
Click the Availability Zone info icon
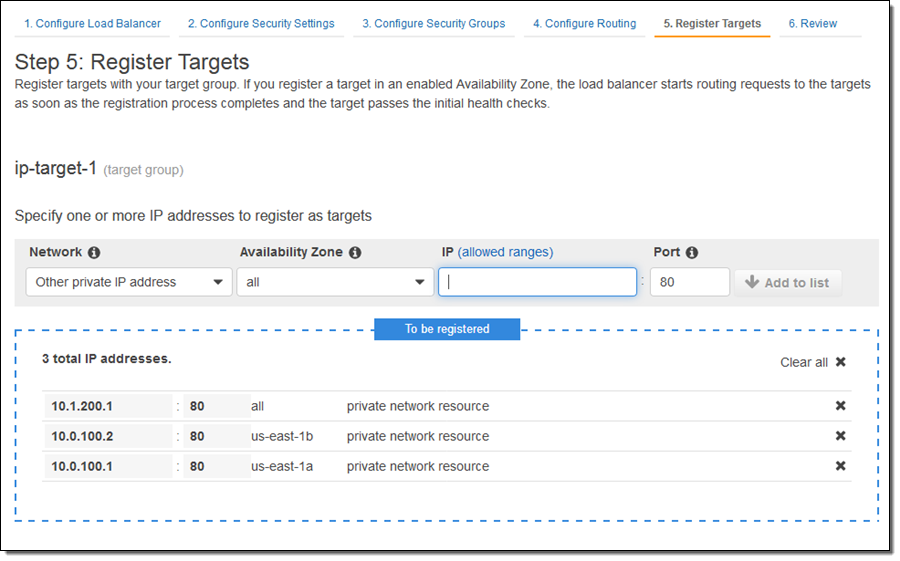click(355, 253)
